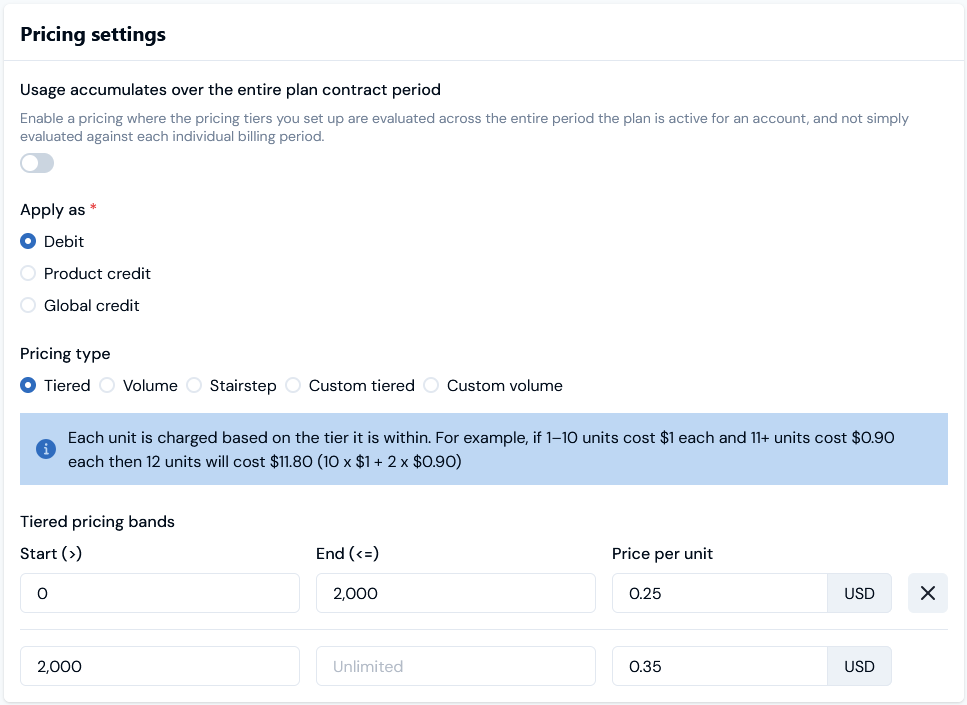Edit first band End field 2,000

[x=455, y=593]
